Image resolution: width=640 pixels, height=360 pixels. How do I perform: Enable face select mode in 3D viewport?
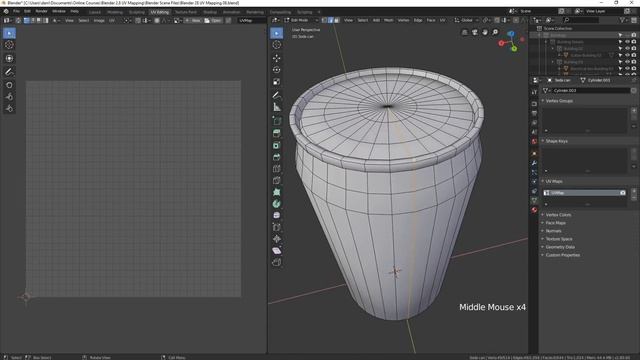click(x=337, y=20)
